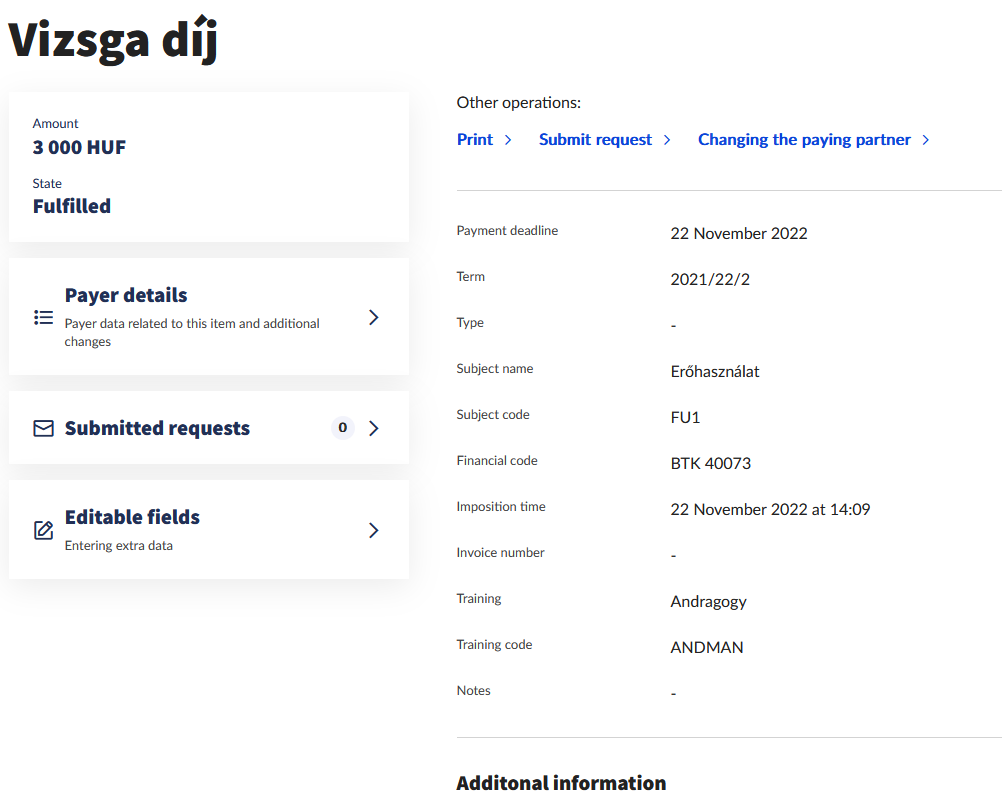
Task: Click the 3 000 HUF amount value
Action: tap(79, 148)
